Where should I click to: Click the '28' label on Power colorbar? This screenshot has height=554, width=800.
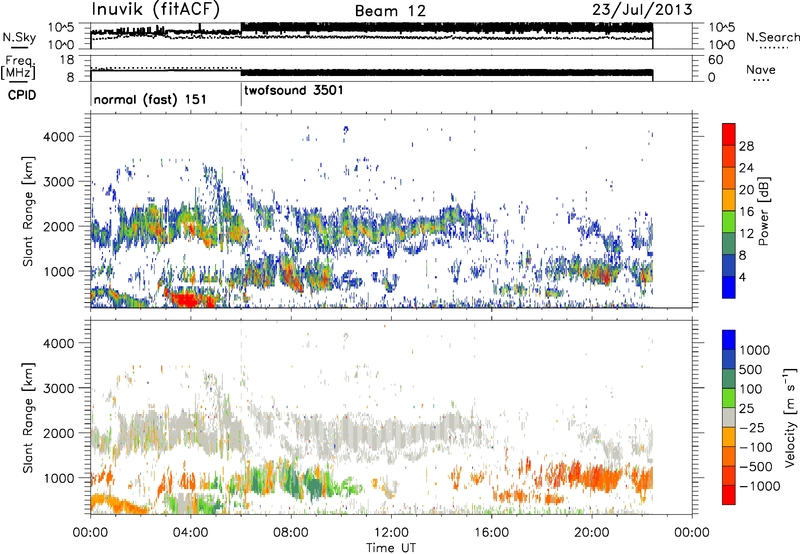tap(746, 146)
